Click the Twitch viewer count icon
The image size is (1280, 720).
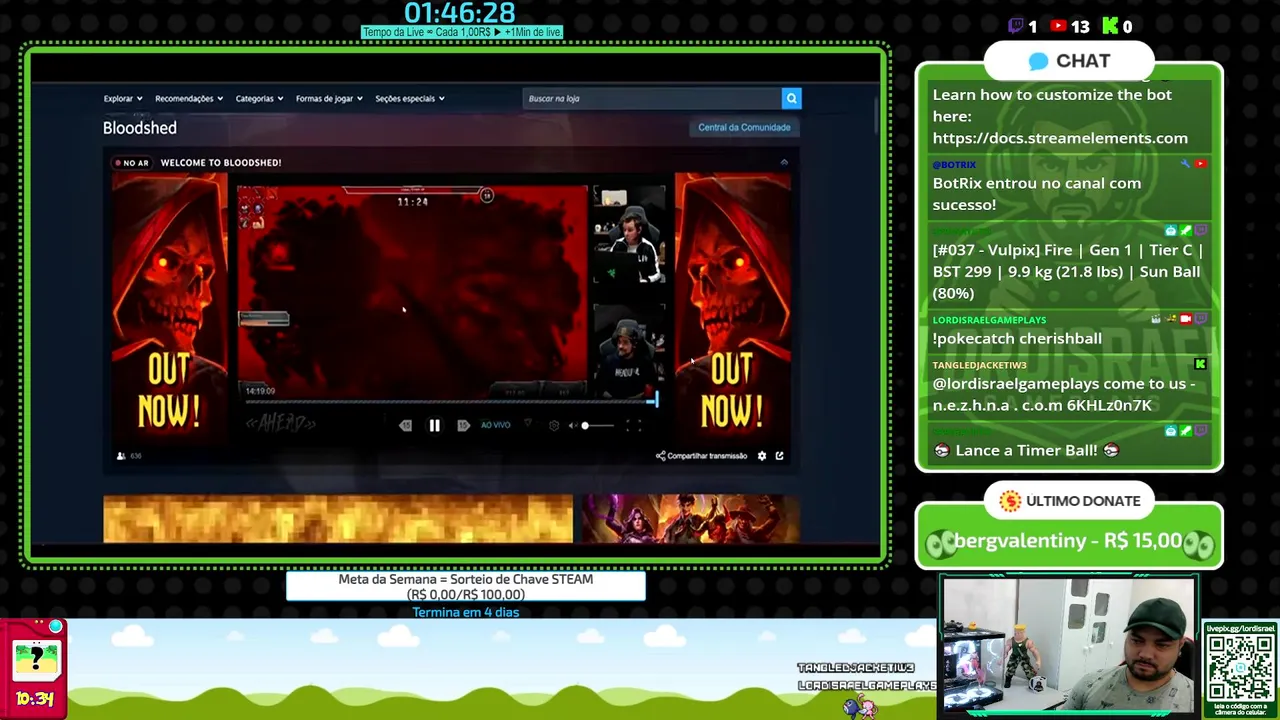[1016, 27]
